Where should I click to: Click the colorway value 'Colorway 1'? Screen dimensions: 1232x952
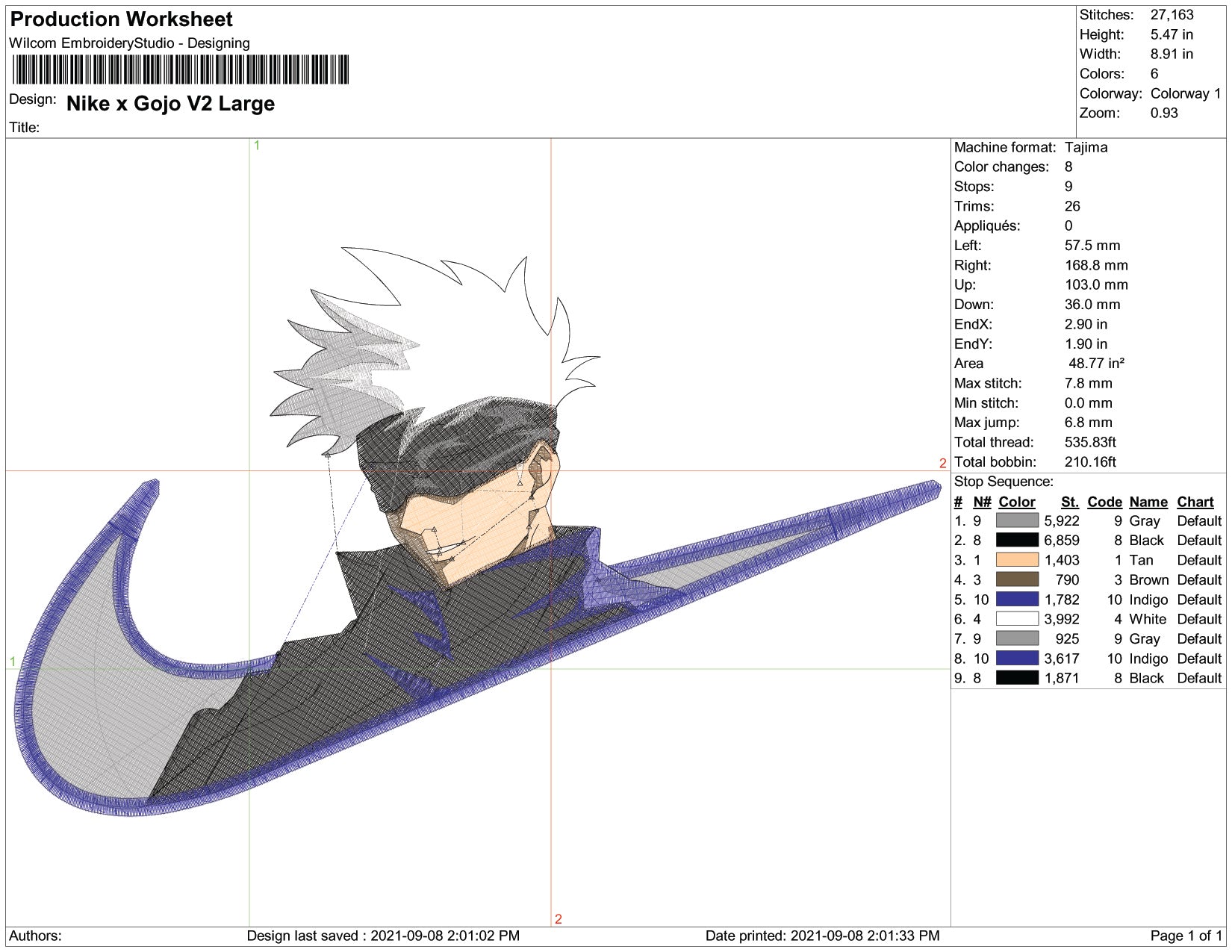click(x=1186, y=93)
